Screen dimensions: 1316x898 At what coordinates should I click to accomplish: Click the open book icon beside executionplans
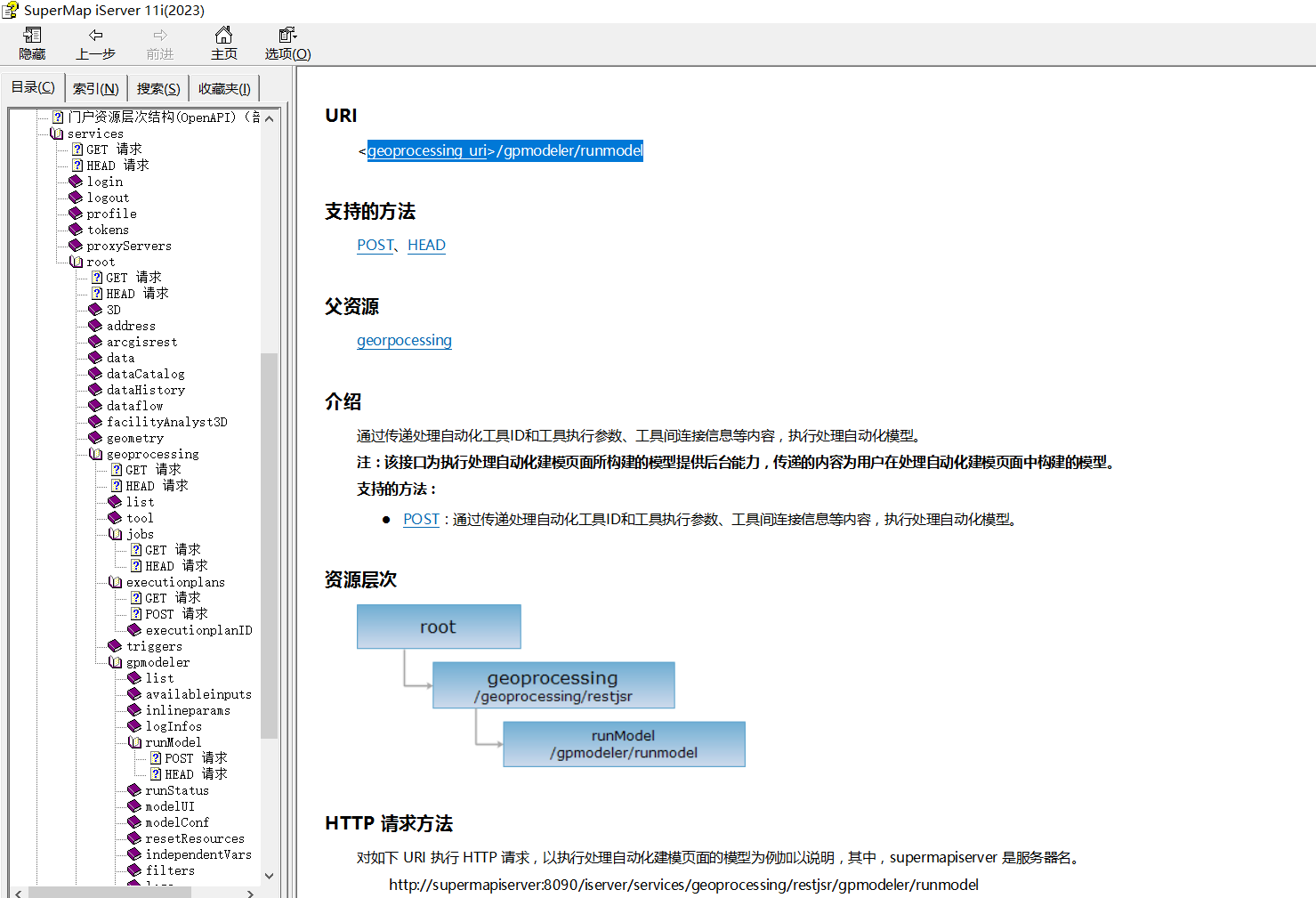(x=116, y=582)
